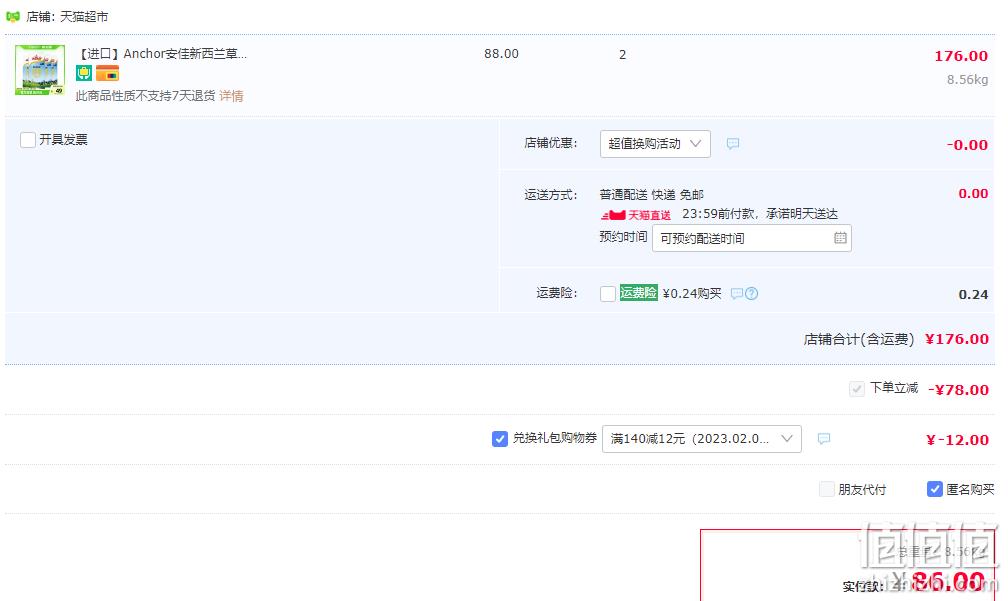This screenshot has height=601, width=1008.
Task: Click the comment icon beside store discount
Action: point(733,143)
